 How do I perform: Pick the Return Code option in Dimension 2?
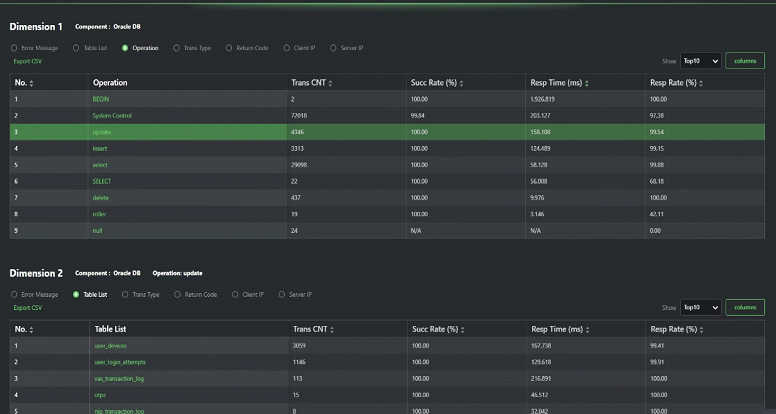[178, 295]
